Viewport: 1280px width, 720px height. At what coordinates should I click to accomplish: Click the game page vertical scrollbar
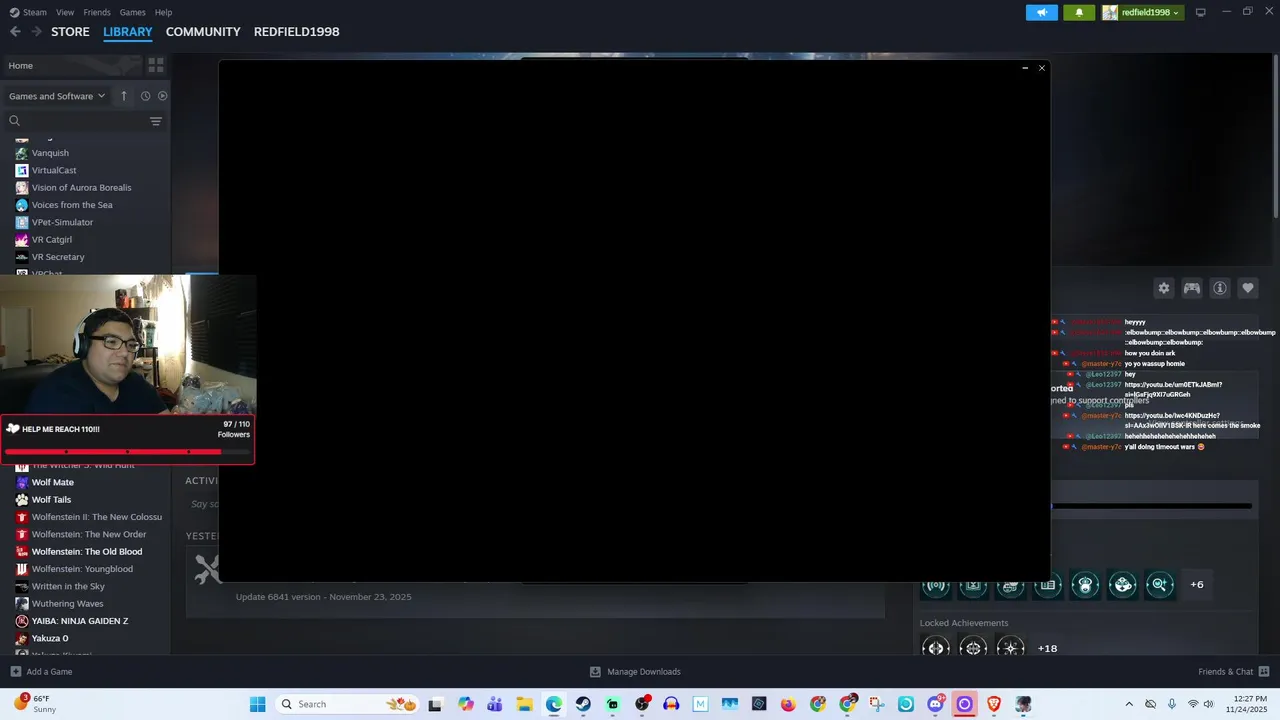pyautogui.click(x=1276, y=138)
